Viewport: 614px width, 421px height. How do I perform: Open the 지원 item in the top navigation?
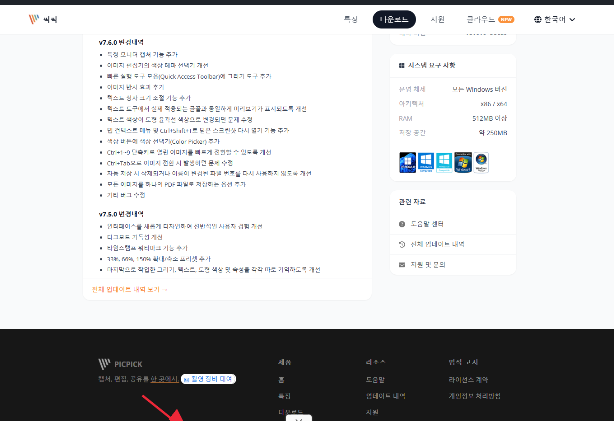pos(437,19)
